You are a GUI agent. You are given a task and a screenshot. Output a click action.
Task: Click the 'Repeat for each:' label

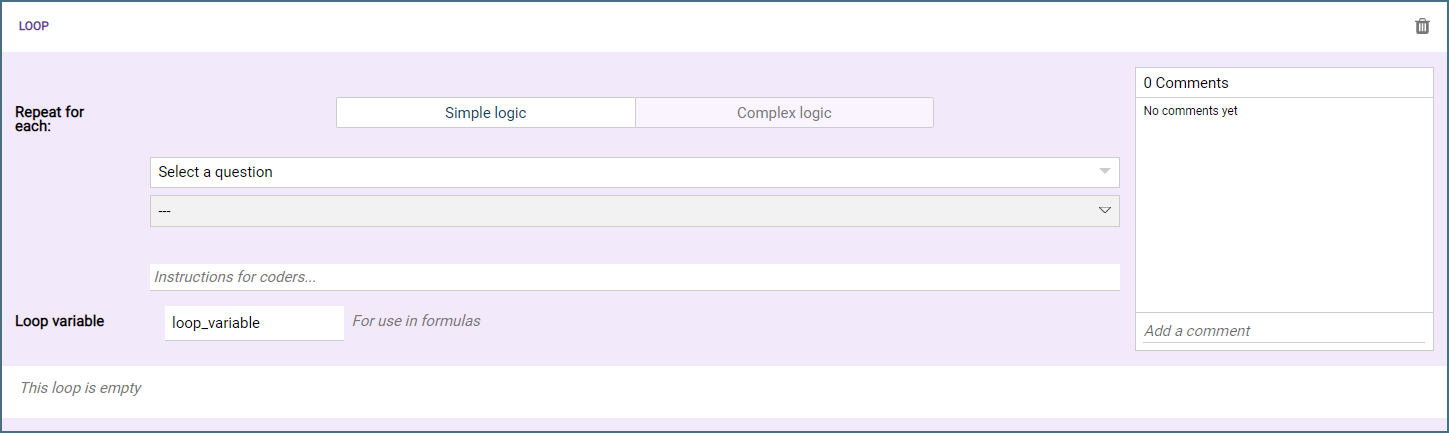(x=50, y=119)
